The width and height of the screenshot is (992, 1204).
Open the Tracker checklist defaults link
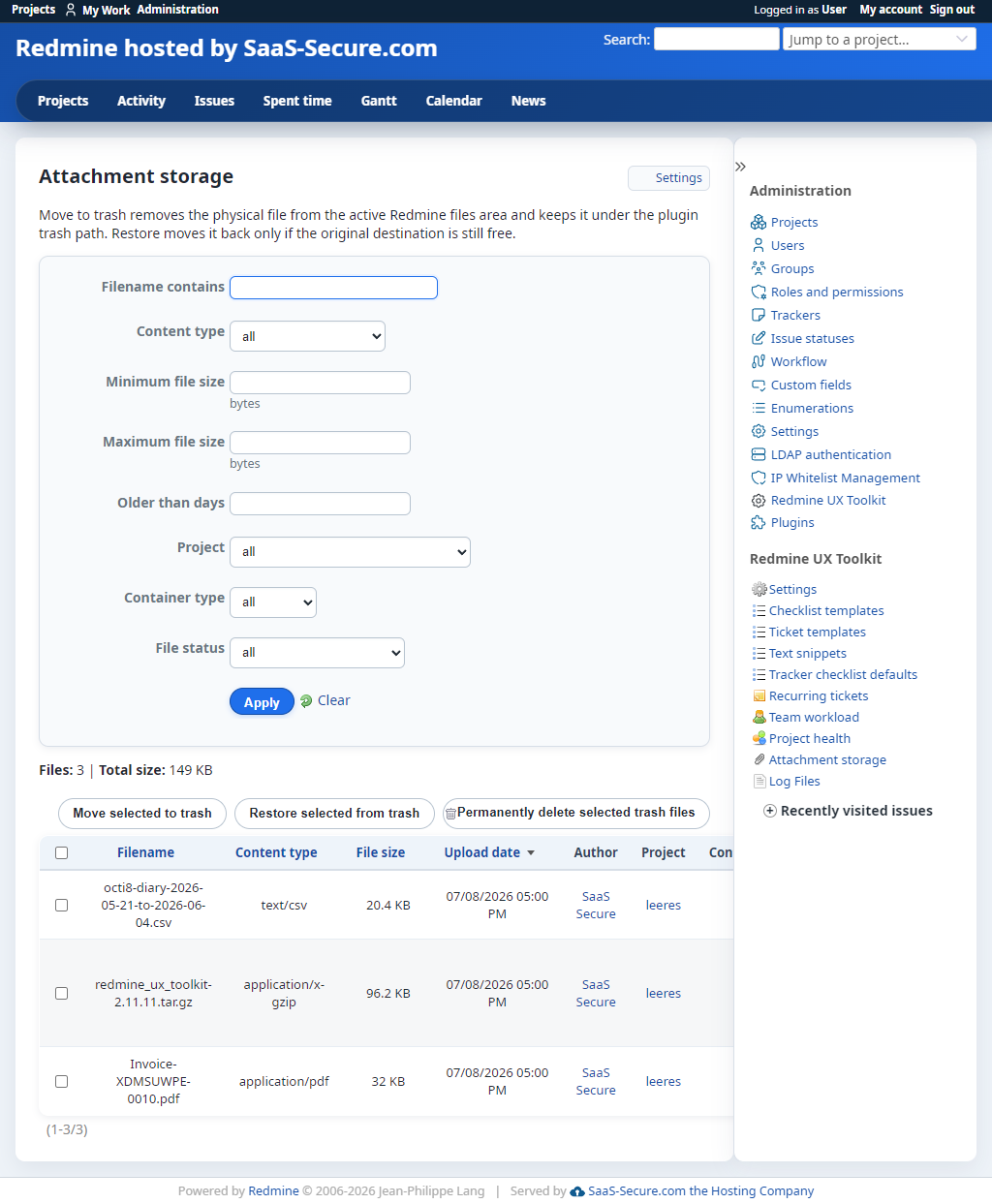843,674
